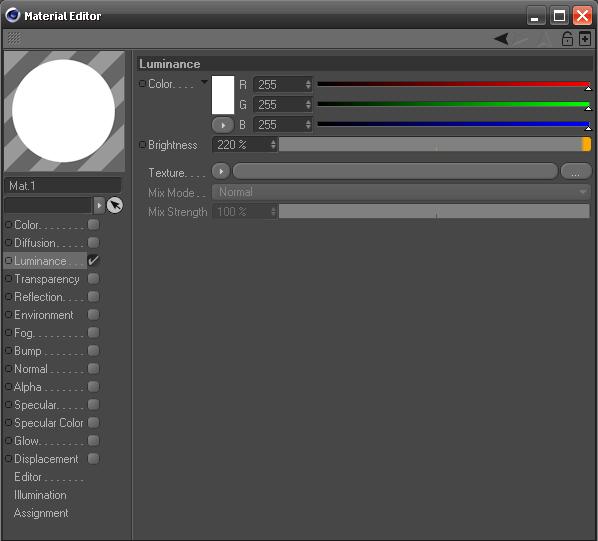The height and width of the screenshot is (541, 598).
Task: Open the Mix Mode Normal dropdown
Action: pos(401,192)
